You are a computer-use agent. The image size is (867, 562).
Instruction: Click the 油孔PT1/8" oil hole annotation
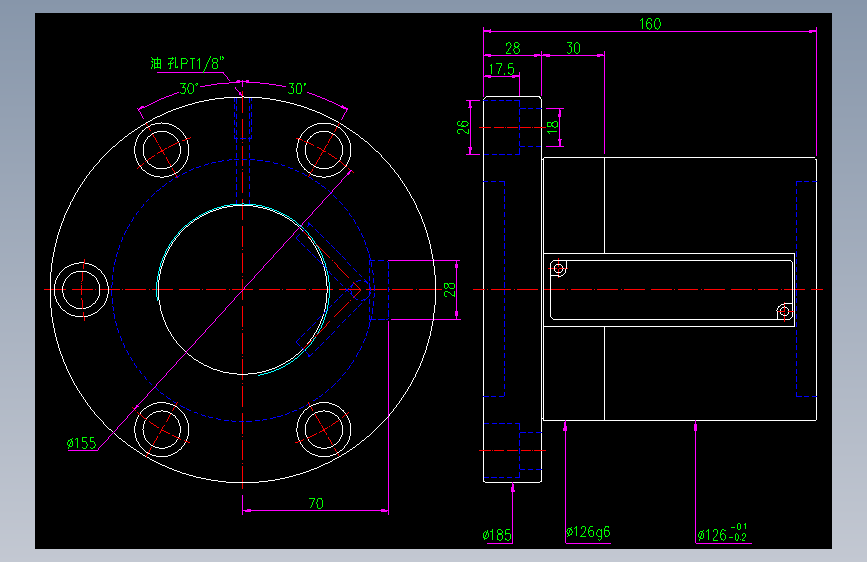coord(187,64)
